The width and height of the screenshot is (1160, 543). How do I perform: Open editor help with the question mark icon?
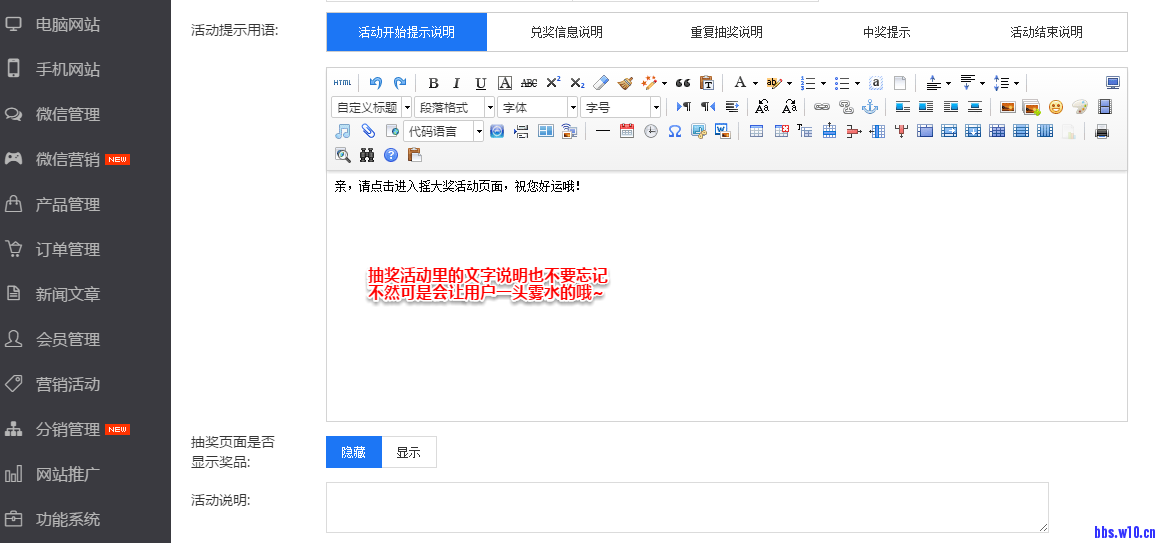391,155
